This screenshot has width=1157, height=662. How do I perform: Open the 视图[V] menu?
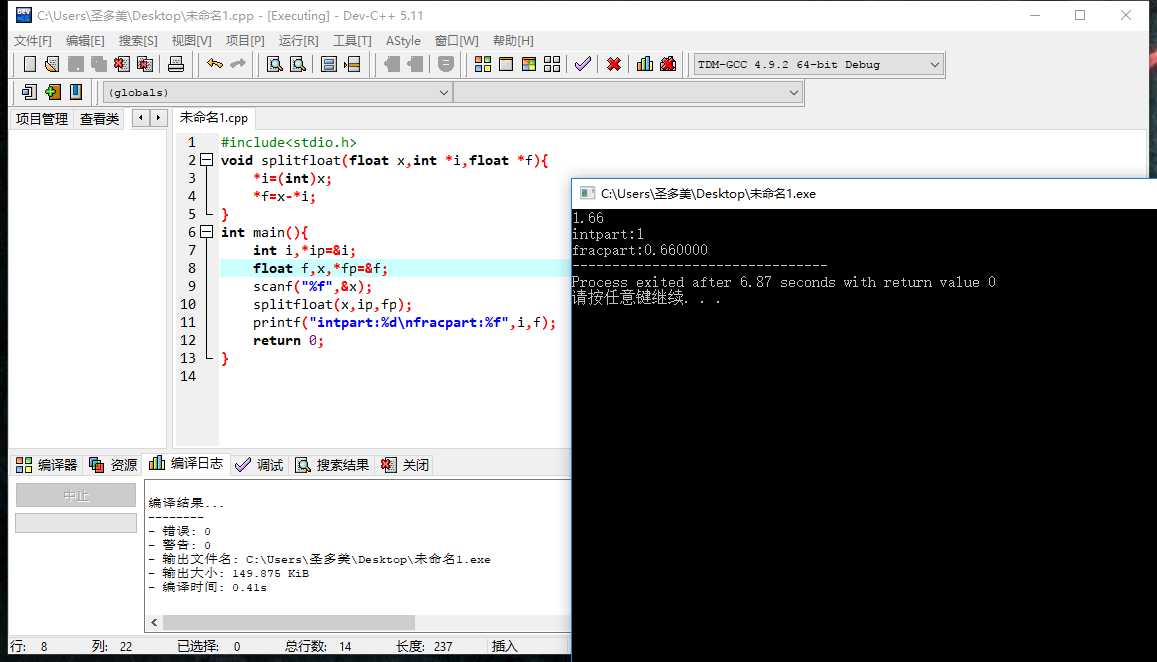point(191,41)
